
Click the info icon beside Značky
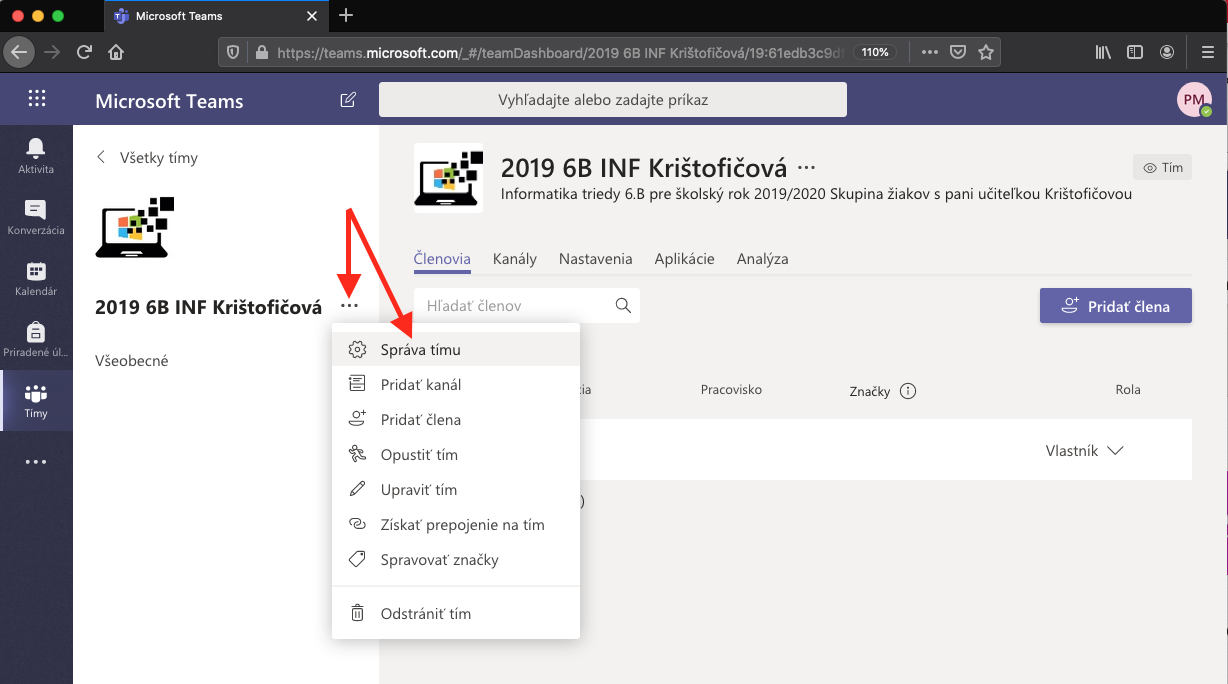908,391
